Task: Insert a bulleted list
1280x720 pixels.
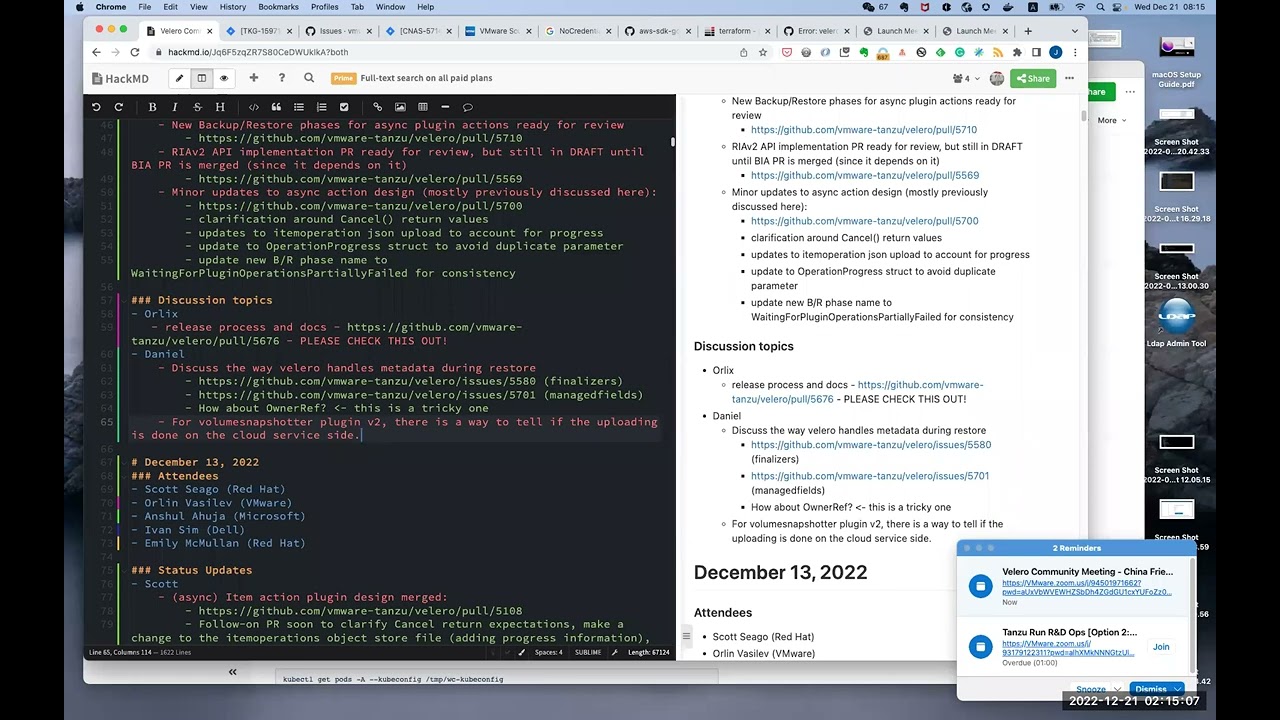Action: click(x=299, y=107)
